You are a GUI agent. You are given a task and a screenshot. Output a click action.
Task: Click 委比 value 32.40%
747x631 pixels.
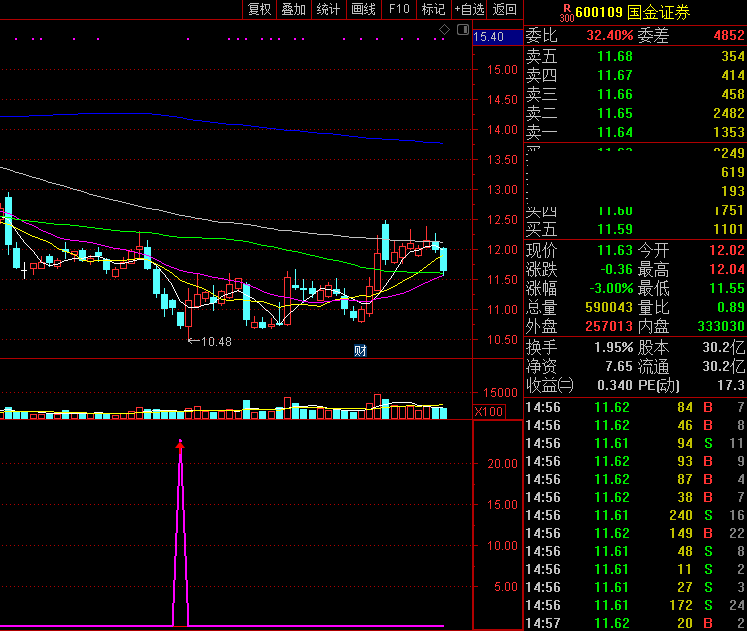(610, 35)
